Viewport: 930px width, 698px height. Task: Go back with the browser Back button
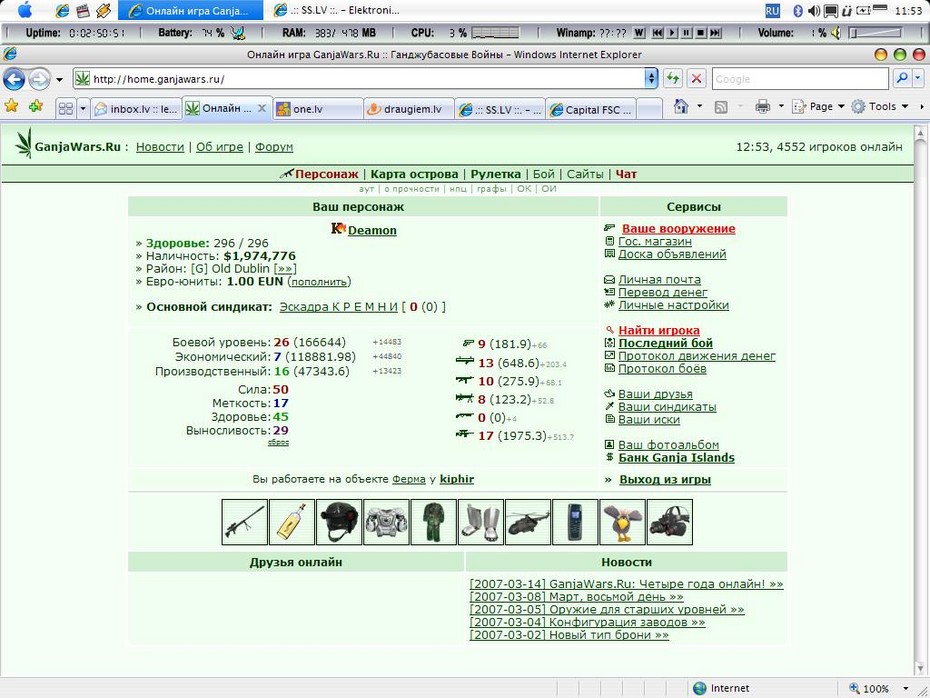(14, 79)
